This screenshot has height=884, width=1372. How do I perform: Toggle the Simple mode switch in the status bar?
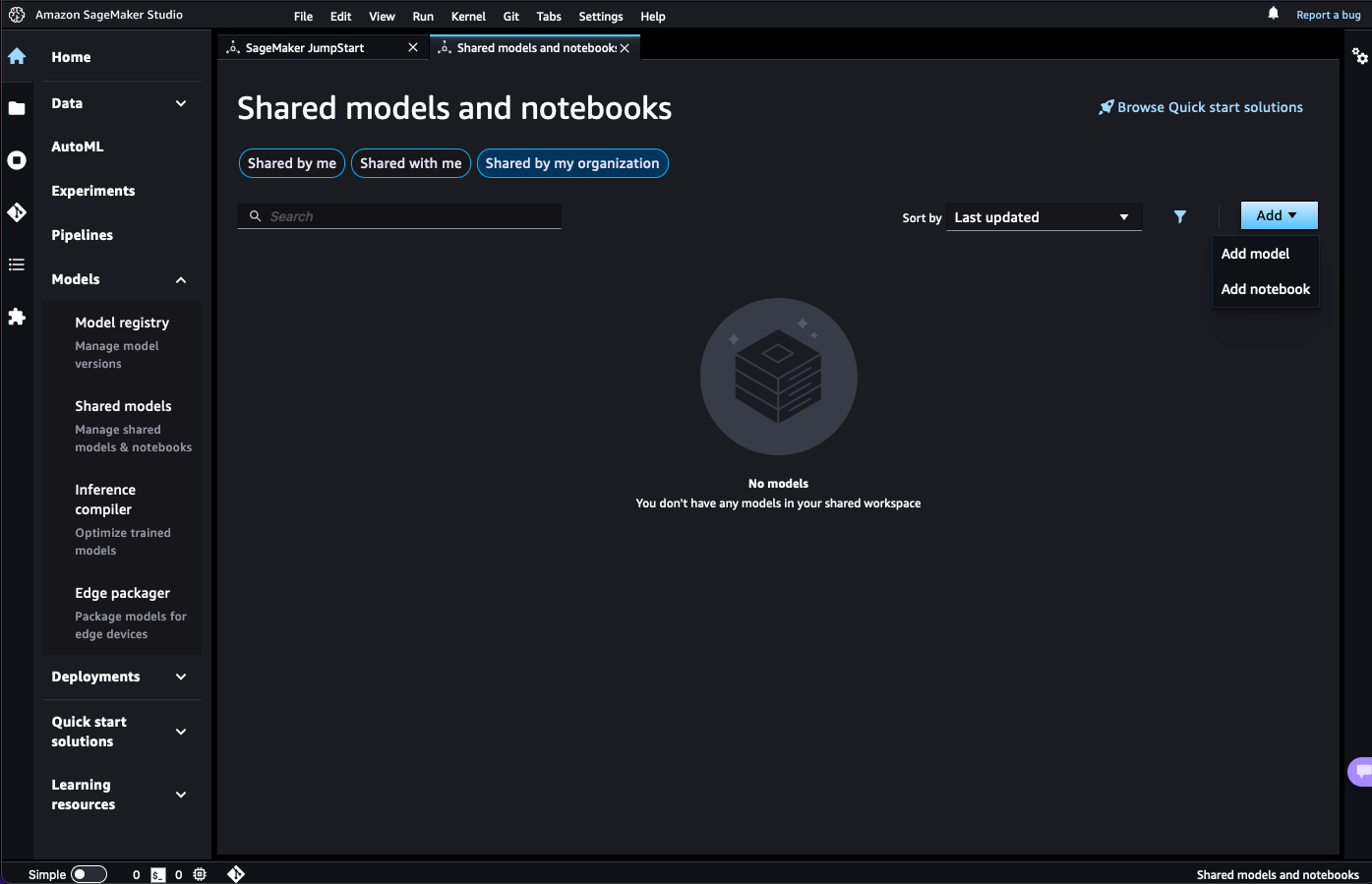(89, 874)
